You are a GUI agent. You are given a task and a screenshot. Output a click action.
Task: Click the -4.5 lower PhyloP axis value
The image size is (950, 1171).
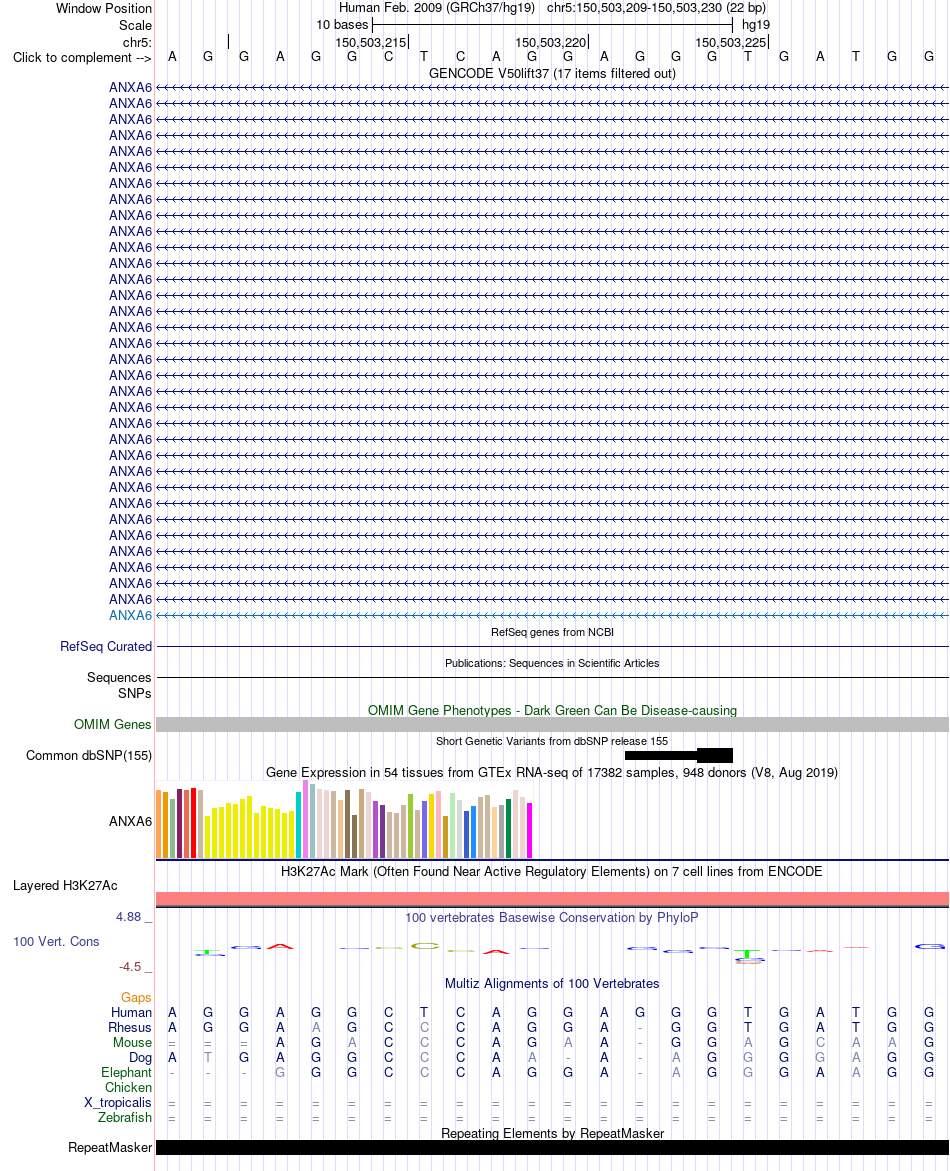pyautogui.click(x=130, y=966)
